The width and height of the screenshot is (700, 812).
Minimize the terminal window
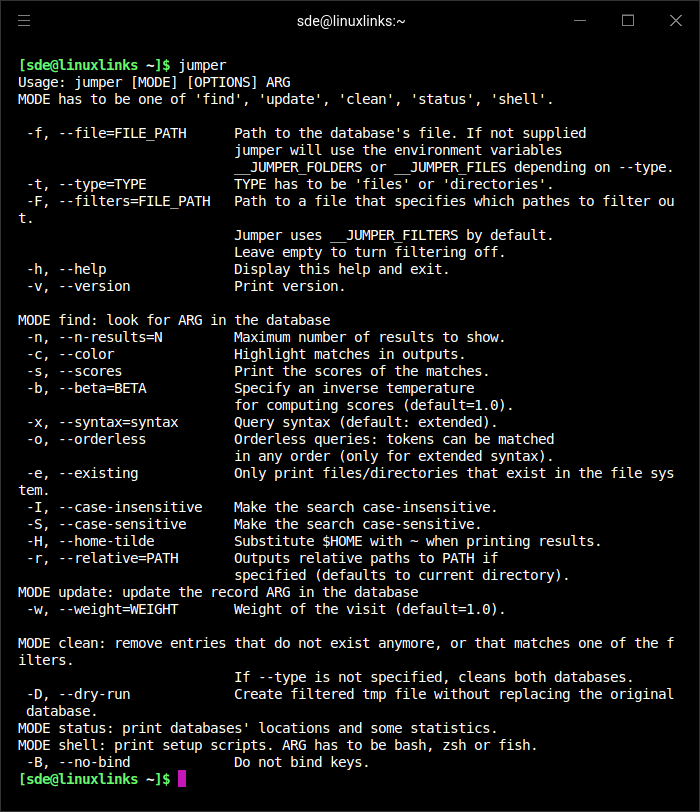(582, 20)
